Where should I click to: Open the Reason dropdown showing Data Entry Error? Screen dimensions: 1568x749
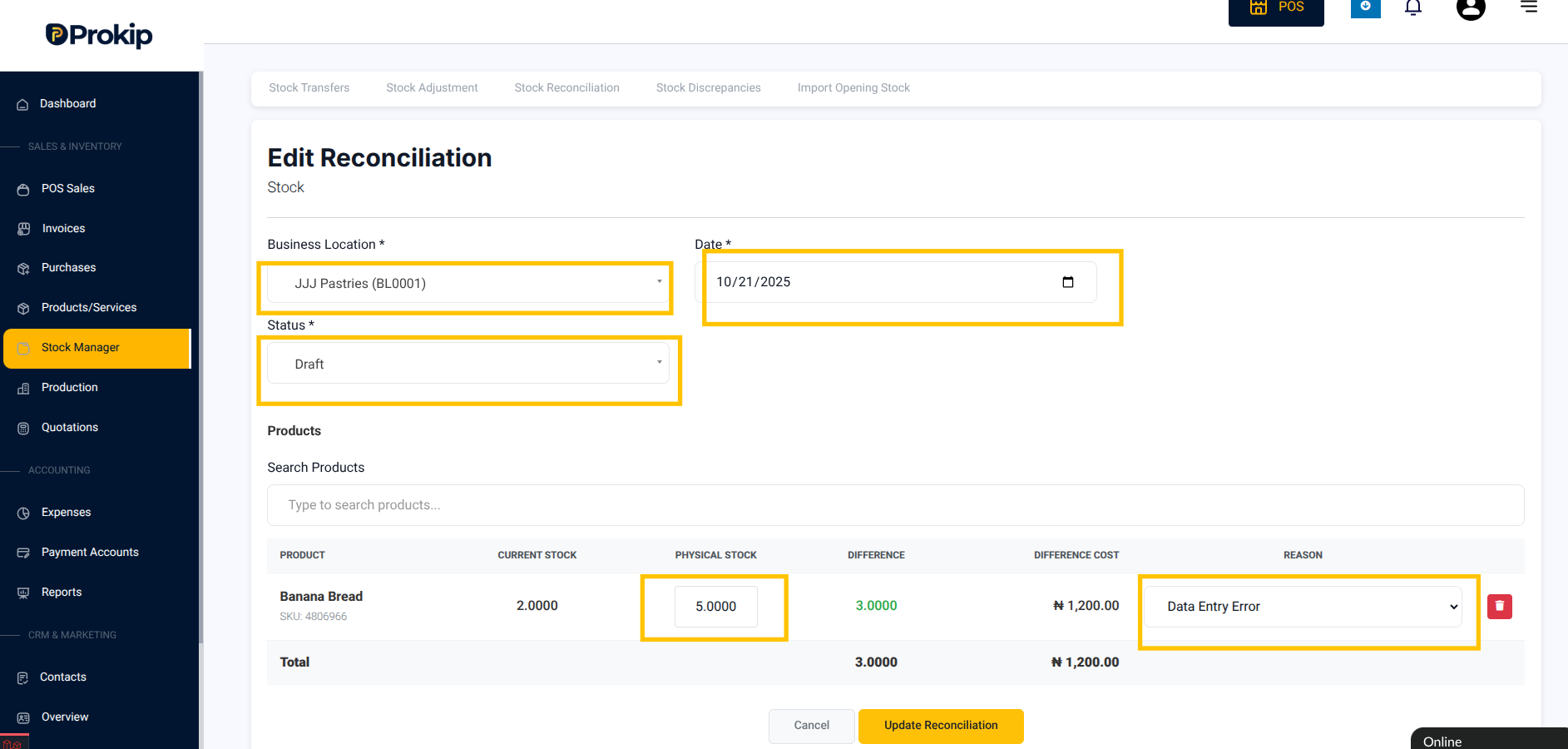pos(1303,607)
